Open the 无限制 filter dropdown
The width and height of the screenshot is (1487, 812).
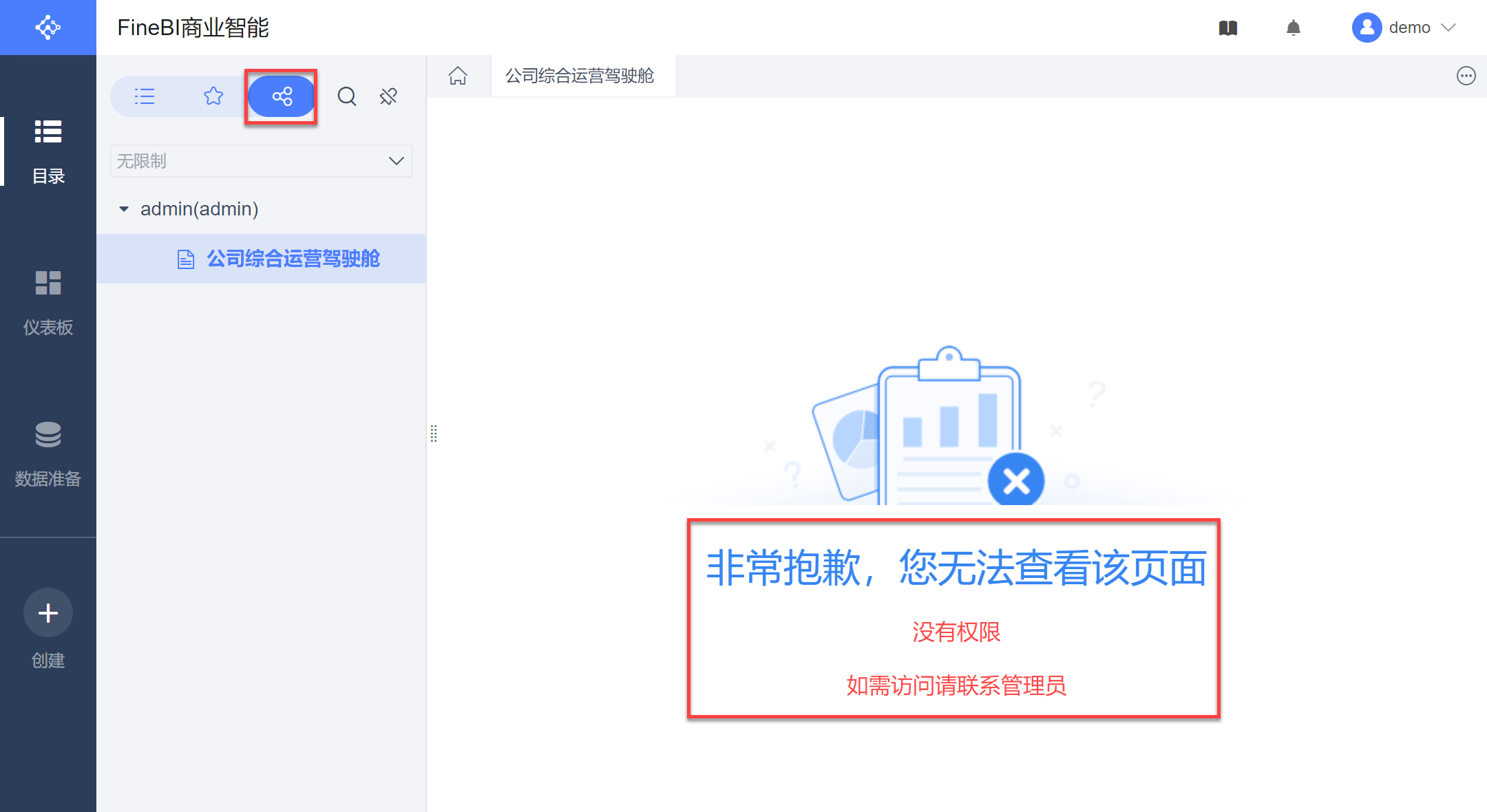pyautogui.click(x=261, y=161)
